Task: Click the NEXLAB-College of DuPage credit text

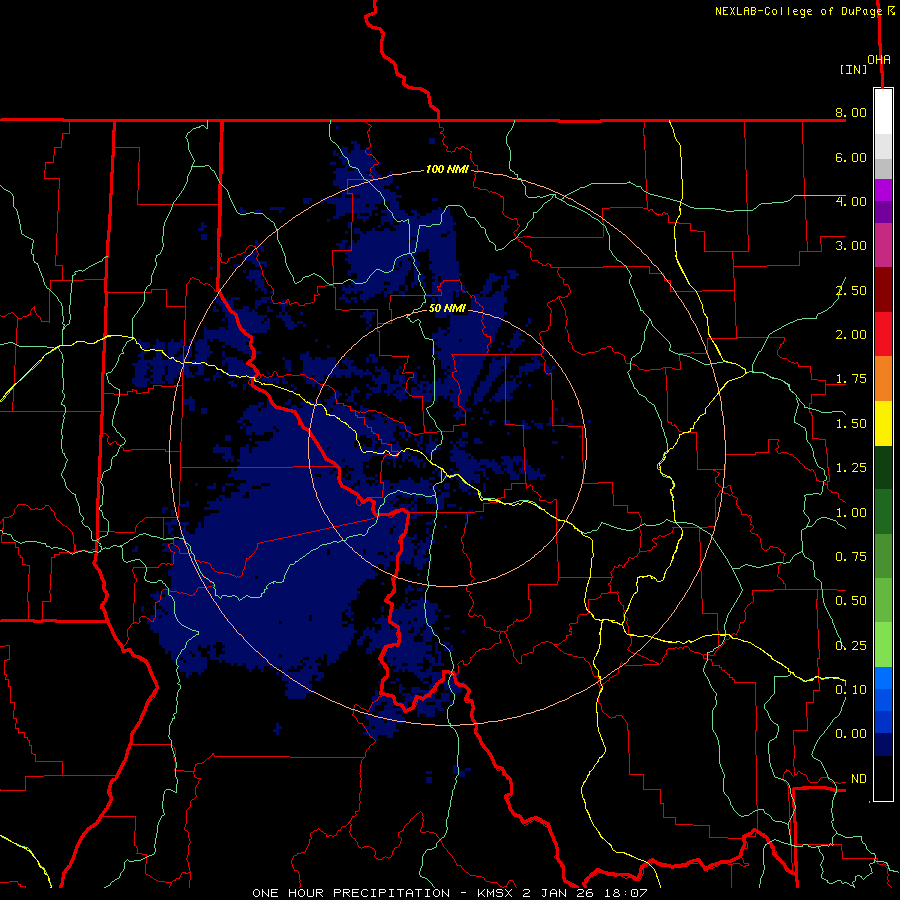Action: point(797,11)
